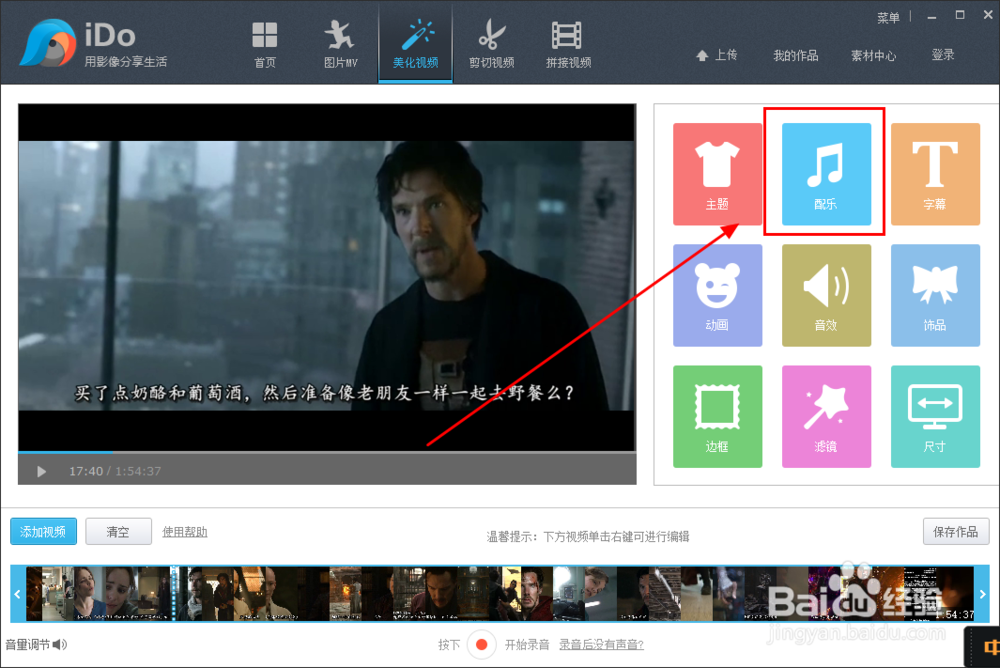Open the 动画 animation tile
1000x668 pixels.
(x=717, y=295)
